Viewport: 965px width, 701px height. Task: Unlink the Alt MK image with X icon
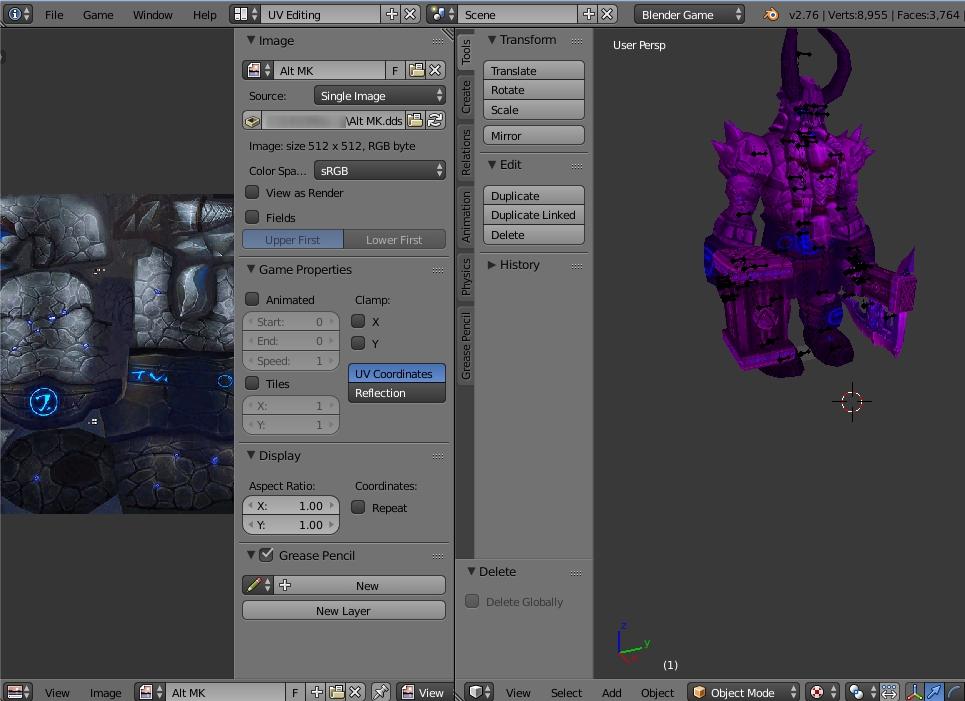[435, 70]
